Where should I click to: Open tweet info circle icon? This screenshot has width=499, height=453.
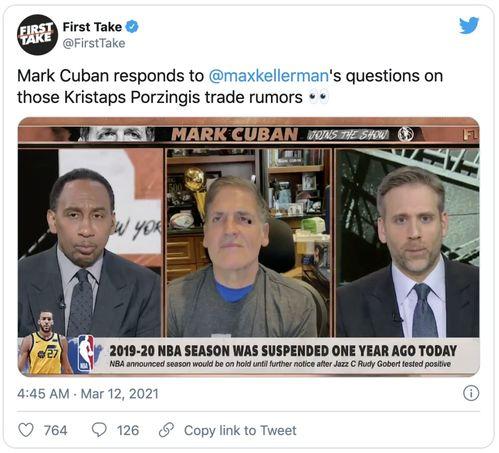(471, 393)
